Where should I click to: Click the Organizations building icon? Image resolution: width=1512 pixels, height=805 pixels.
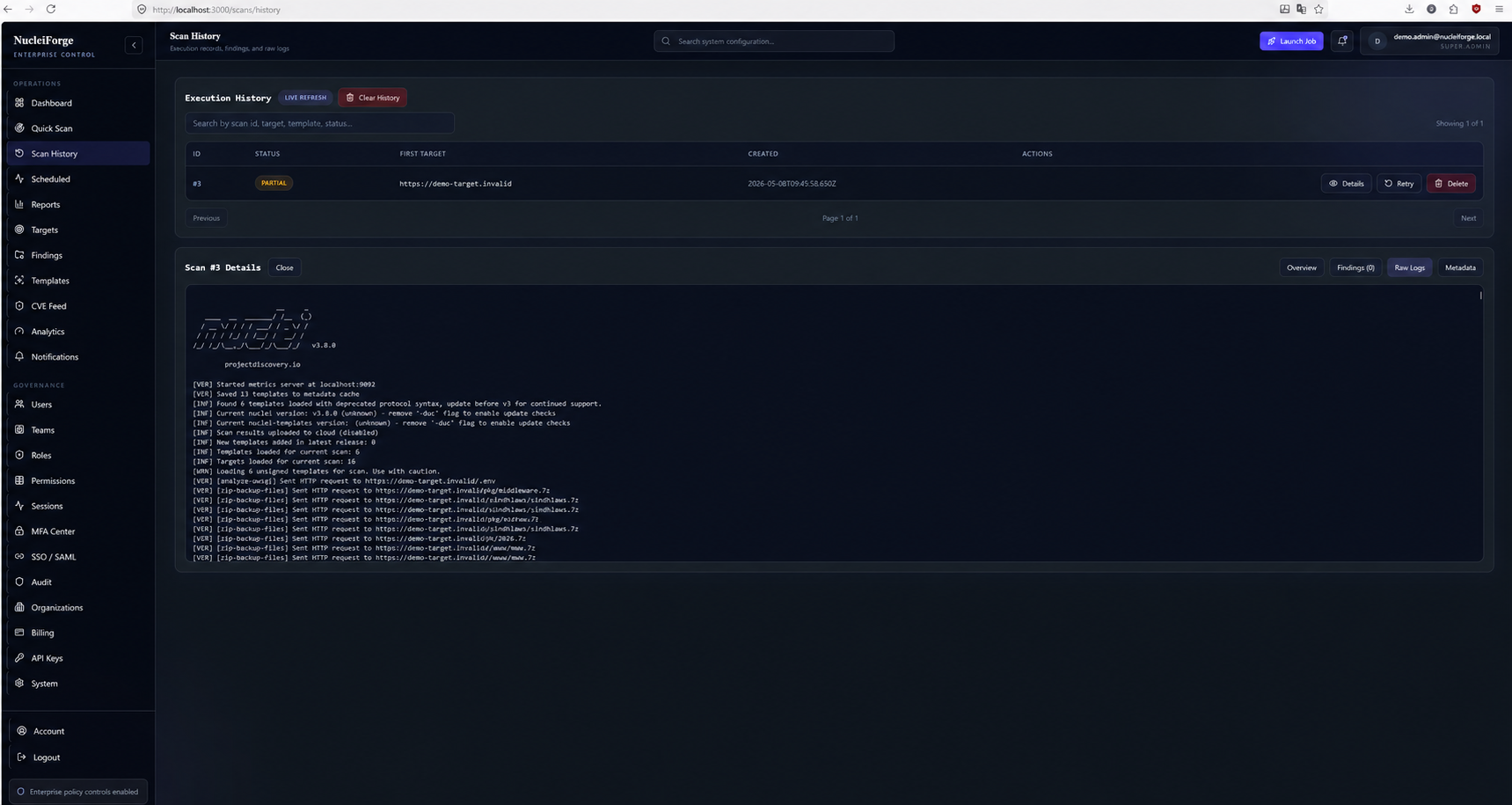coord(19,607)
